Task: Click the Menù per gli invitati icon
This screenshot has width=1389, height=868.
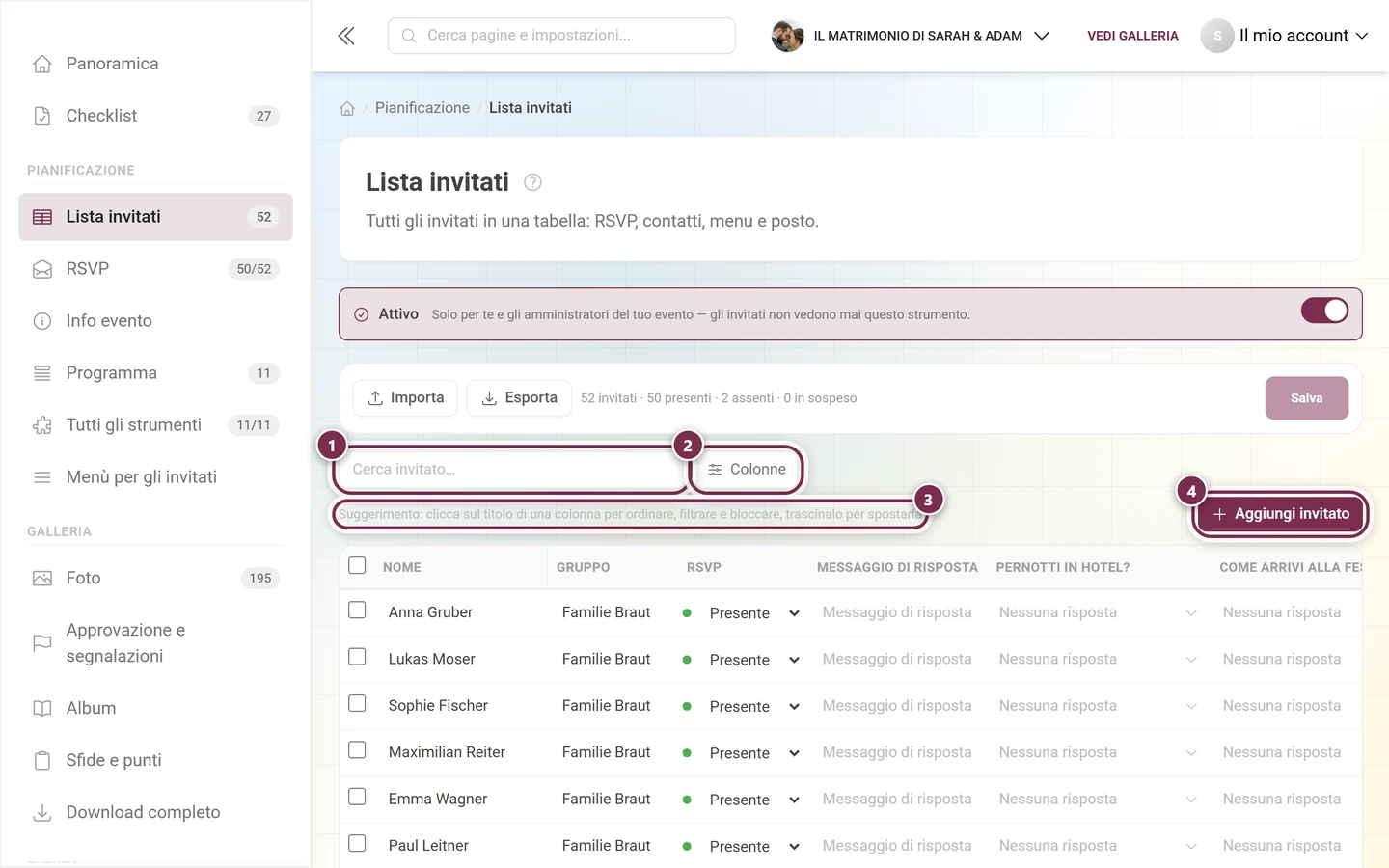Action: (x=42, y=477)
